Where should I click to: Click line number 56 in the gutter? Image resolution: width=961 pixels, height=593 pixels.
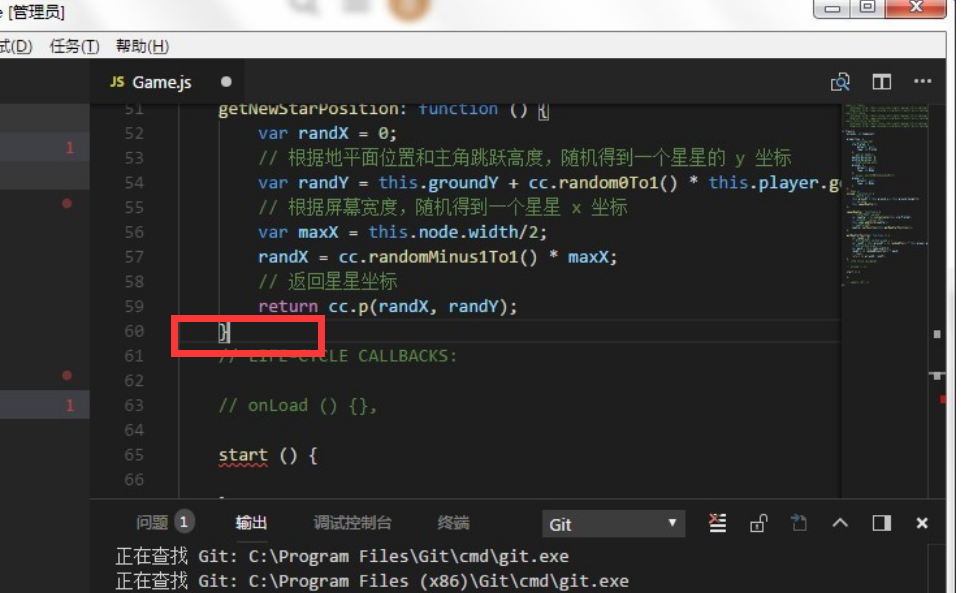pos(134,232)
